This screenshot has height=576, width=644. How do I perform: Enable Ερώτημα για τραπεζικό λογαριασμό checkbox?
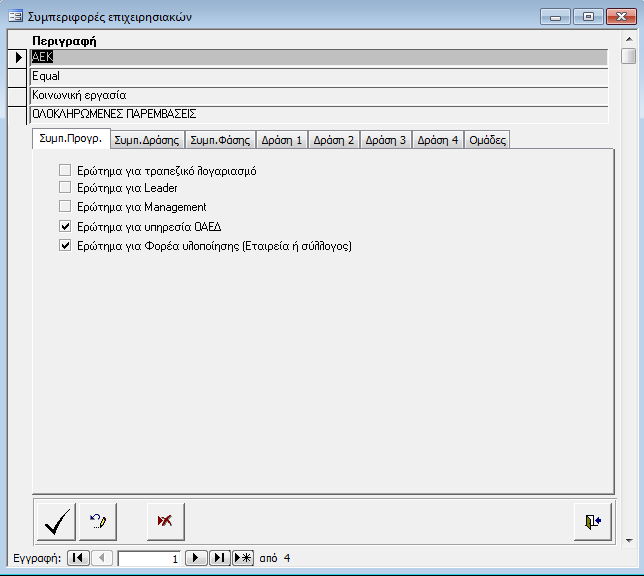click(x=66, y=171)
